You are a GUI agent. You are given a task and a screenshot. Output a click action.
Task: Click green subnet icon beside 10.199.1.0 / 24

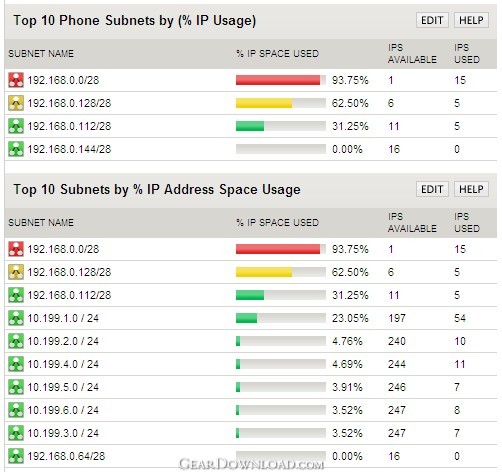coord(16,318)
